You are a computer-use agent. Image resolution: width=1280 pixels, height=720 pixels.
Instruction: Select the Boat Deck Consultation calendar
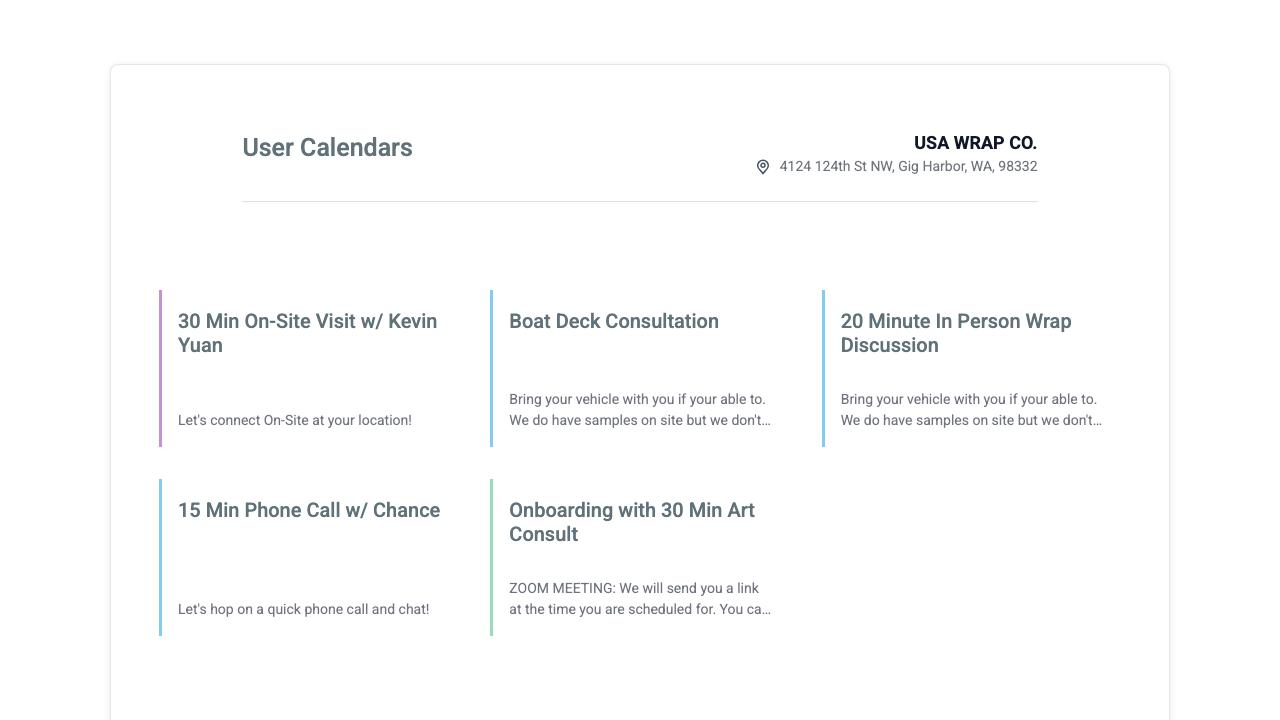click(x=614, y=321)
